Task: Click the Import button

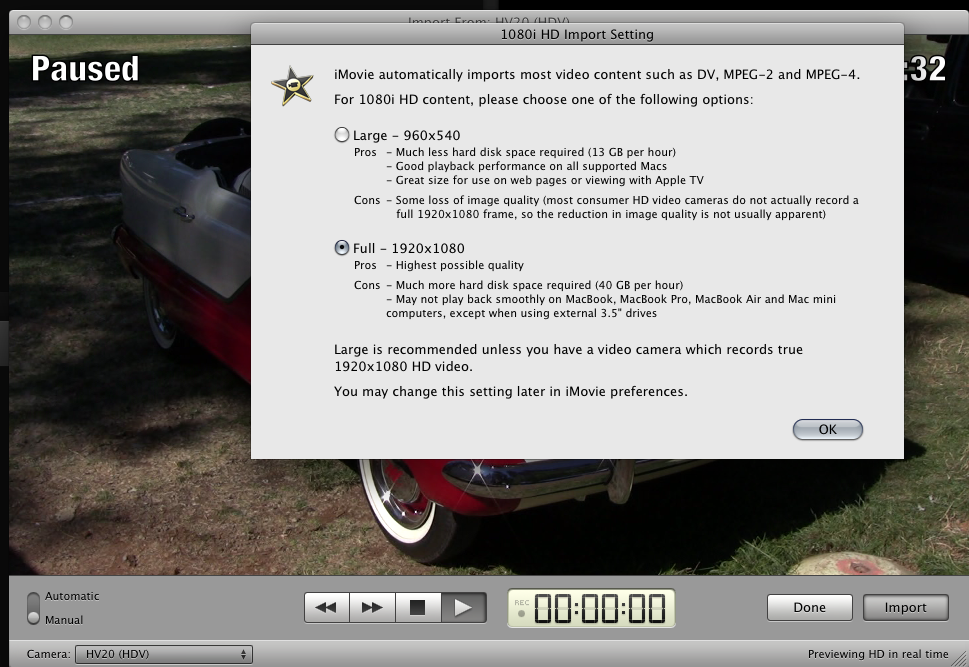Action: 905,608
